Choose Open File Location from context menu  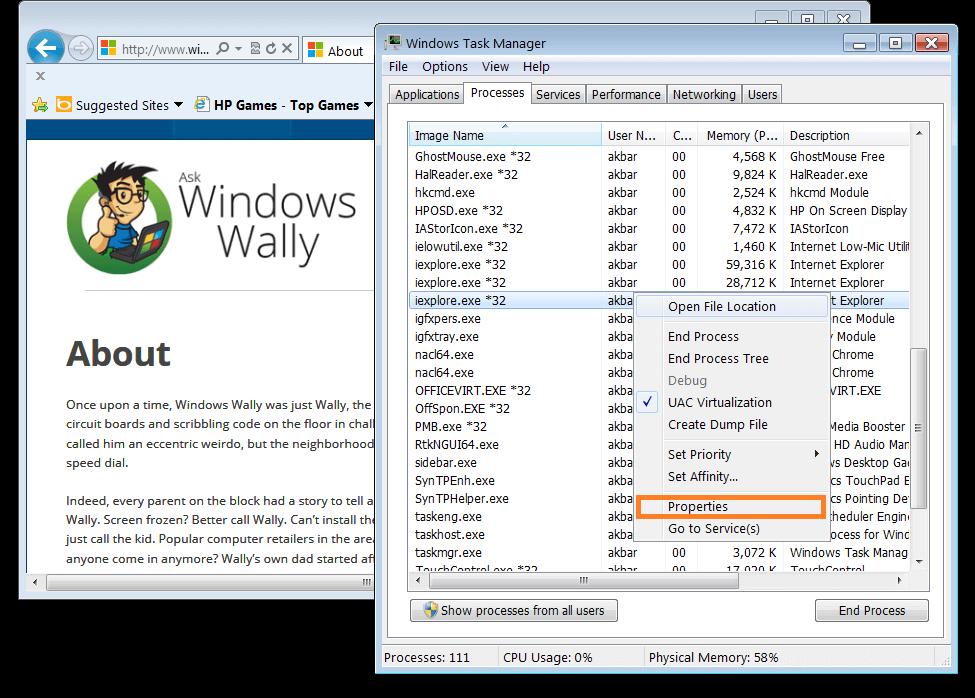tap(732, 306)
